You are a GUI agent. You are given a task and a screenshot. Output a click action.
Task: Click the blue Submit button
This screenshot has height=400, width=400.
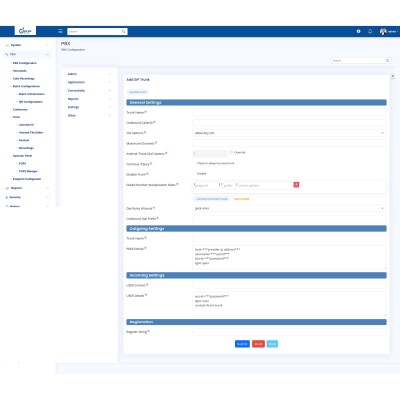242,344
